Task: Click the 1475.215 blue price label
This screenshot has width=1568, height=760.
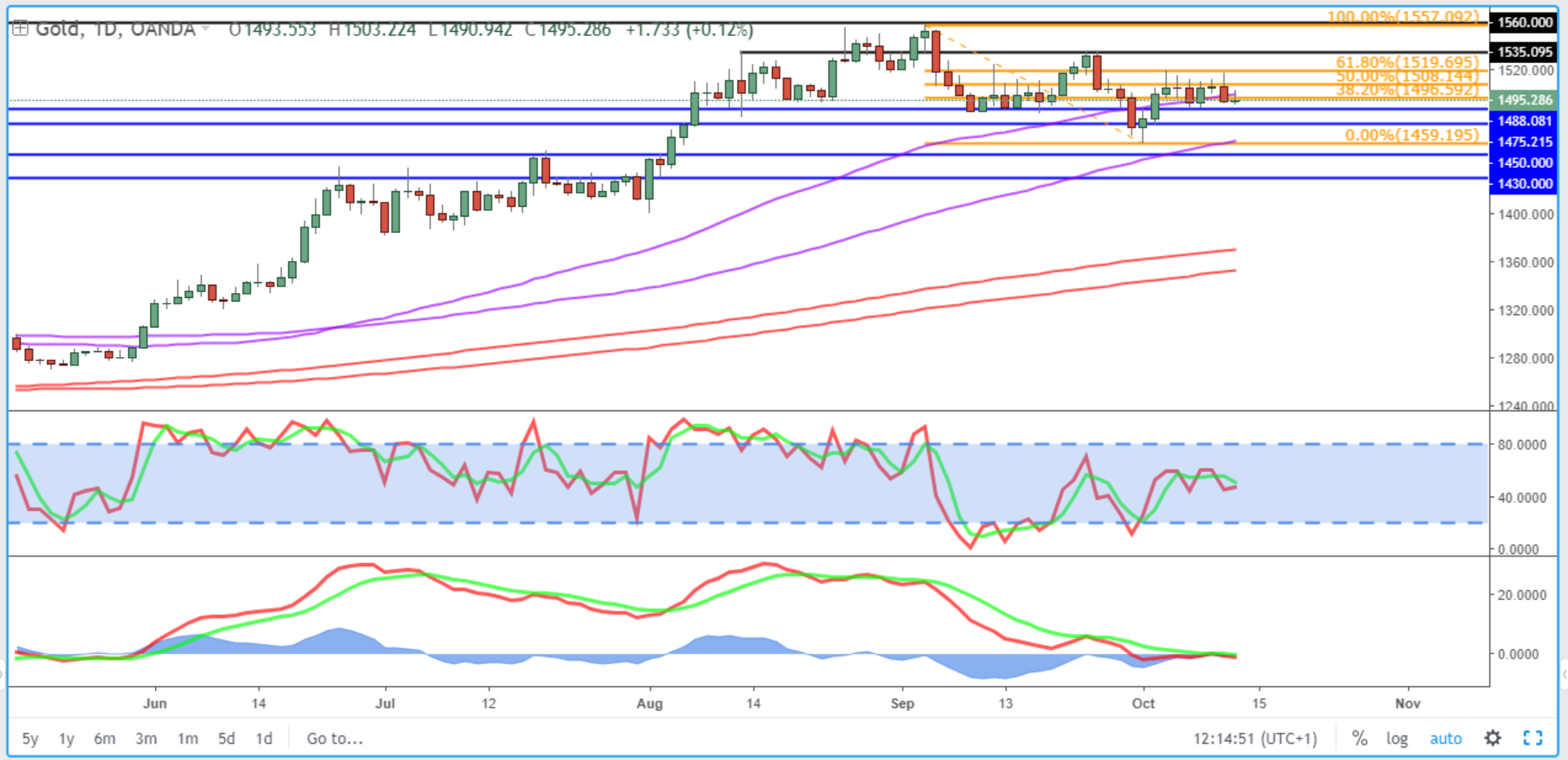Action: point(1525,142)
